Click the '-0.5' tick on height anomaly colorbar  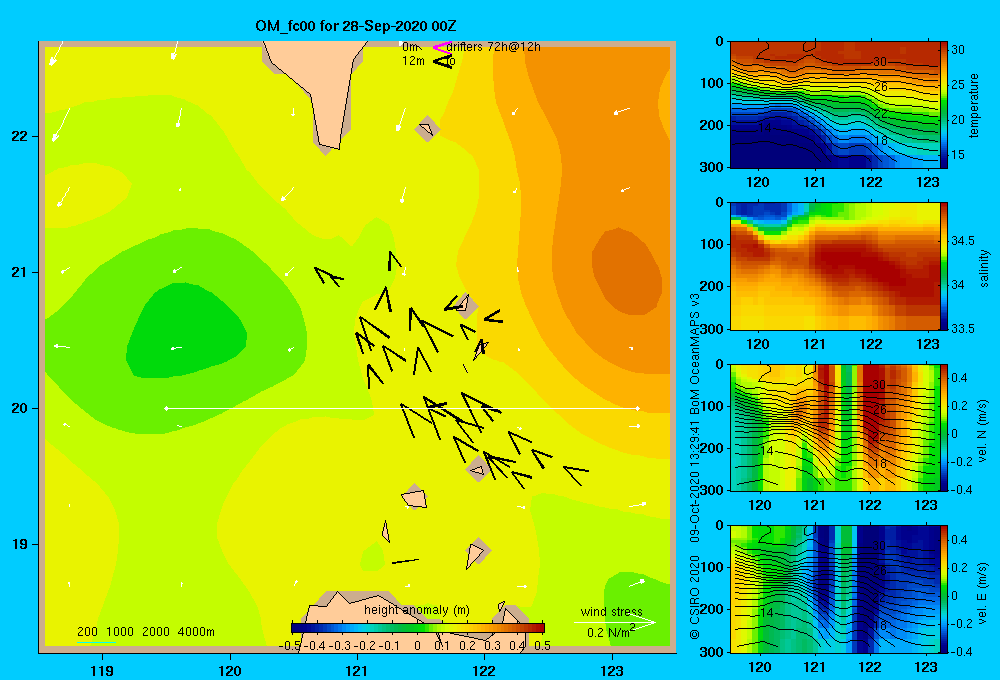(x=289, y=646)
